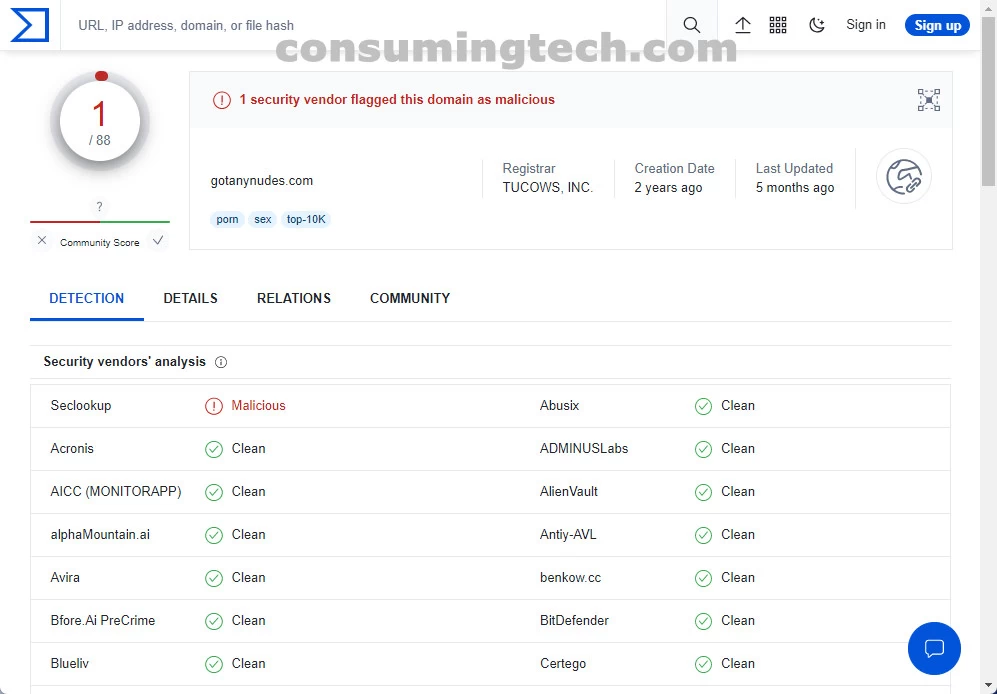This screenshot has width=997, height=694.
Task: Switch to the DETECTION tab
Action: point(86,298)
